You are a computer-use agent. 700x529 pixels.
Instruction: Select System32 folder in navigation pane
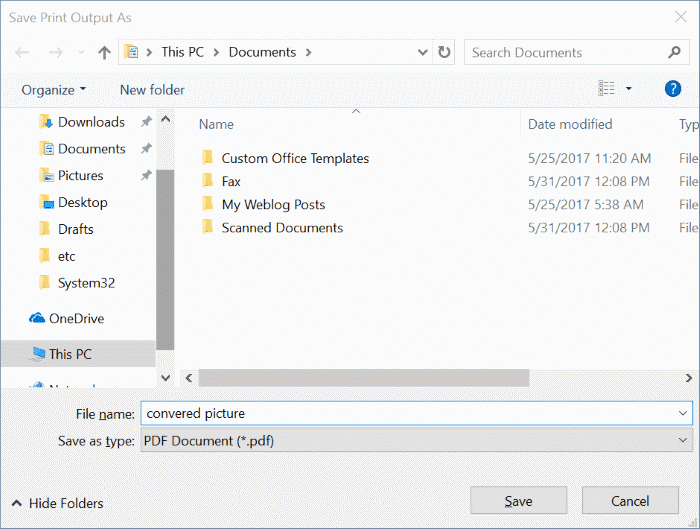[x=86, y=283]
